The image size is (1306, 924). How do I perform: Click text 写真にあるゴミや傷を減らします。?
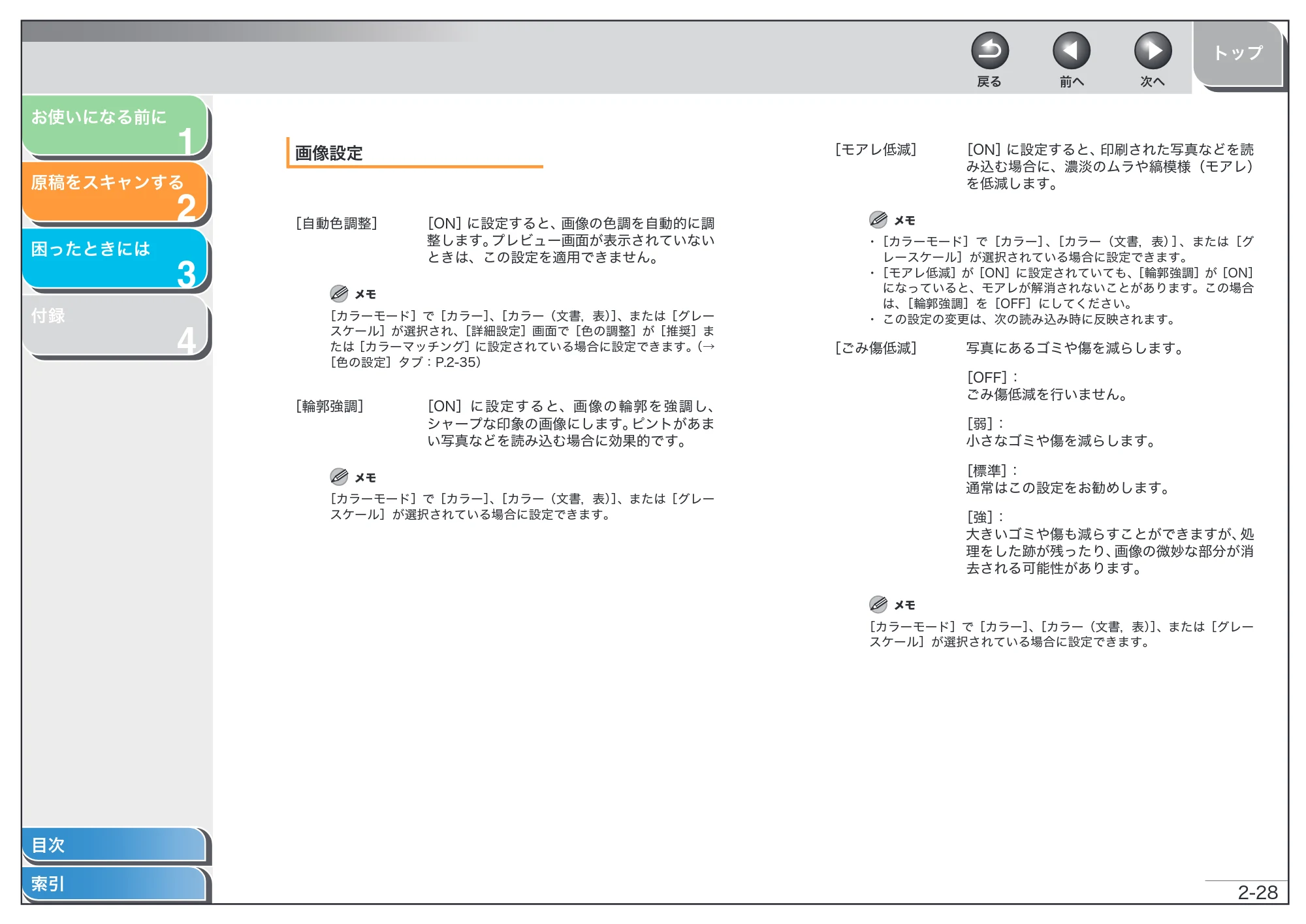click(x=1075, y=348)
